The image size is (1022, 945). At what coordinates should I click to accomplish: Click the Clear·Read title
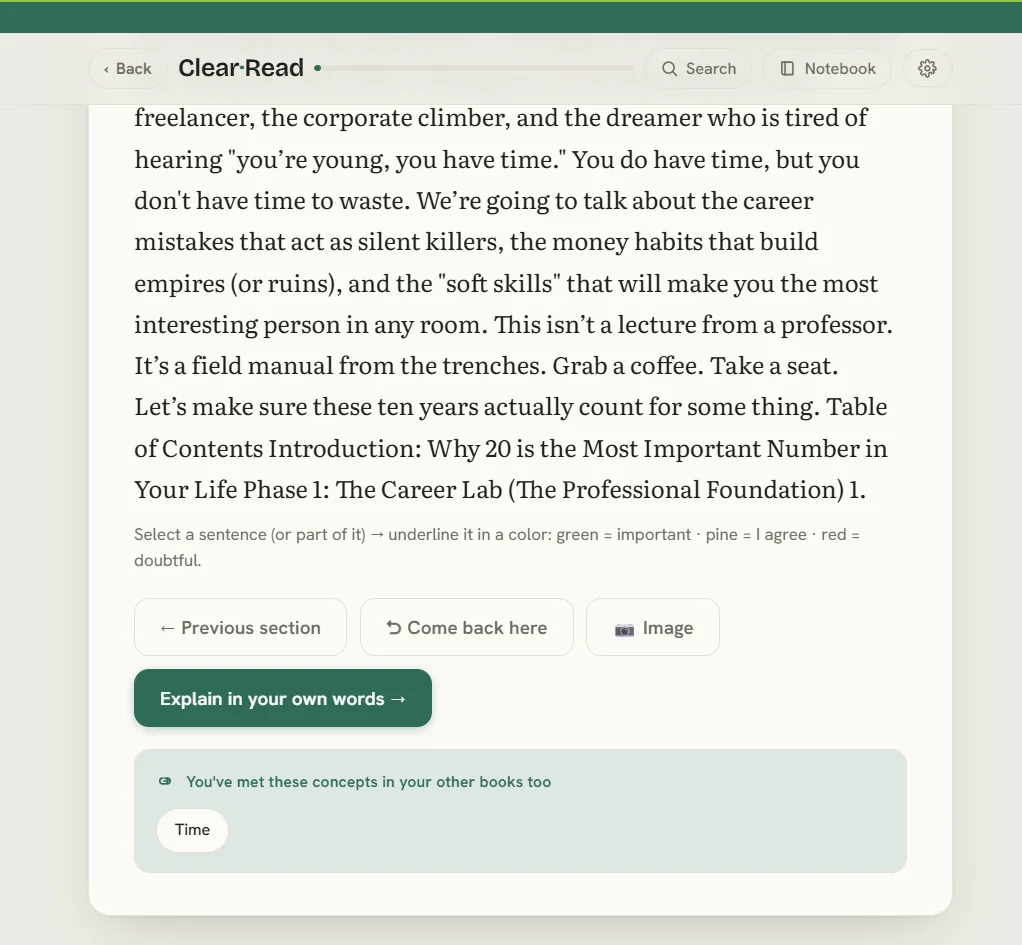tap(241, 68)
